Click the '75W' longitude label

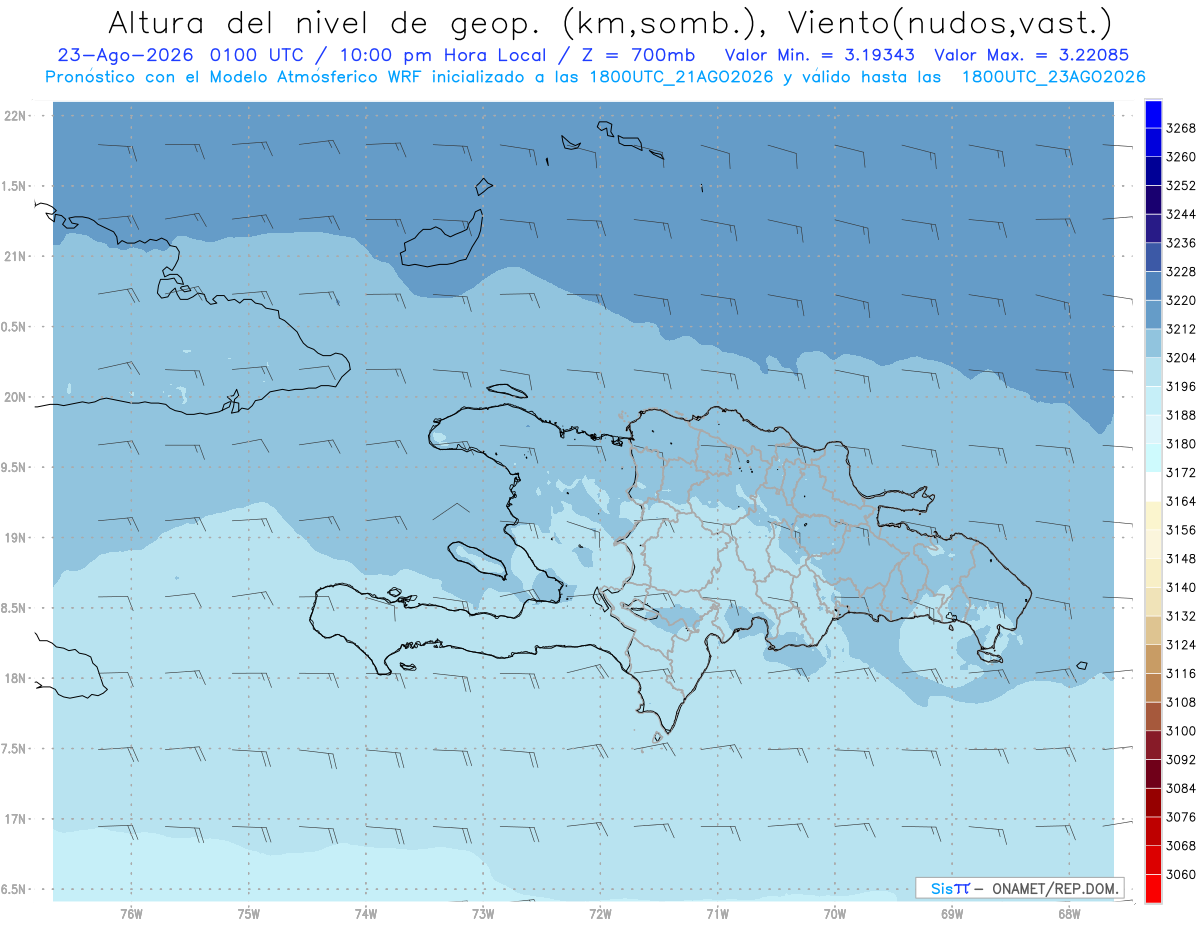pyautogui.click(x=249, y=913)
